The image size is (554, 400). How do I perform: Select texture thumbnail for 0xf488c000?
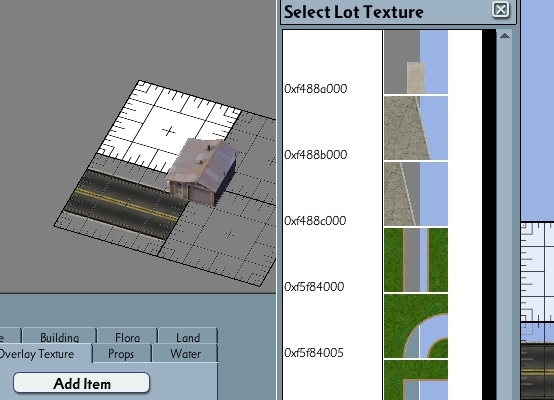416,194
